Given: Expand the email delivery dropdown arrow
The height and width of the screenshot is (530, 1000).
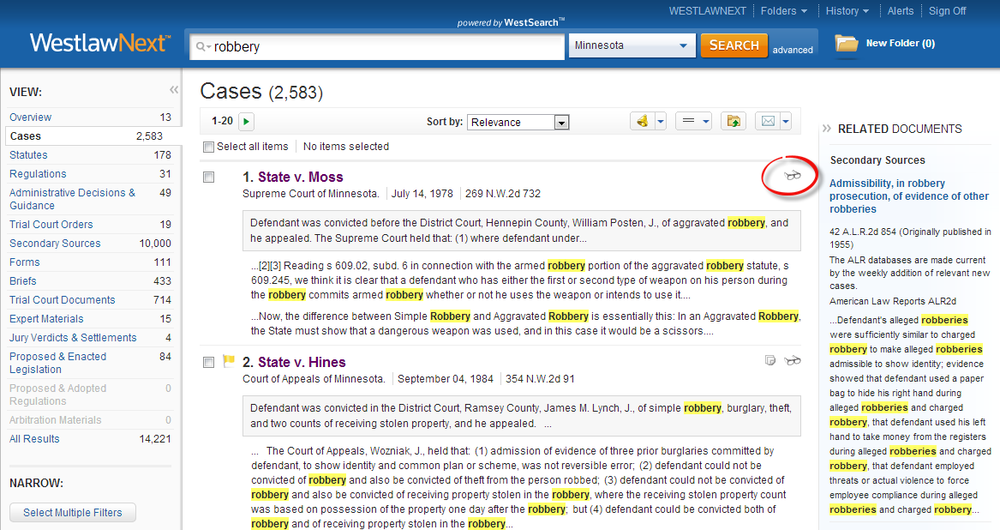Looking at the screenshot, I should [786, 121].
